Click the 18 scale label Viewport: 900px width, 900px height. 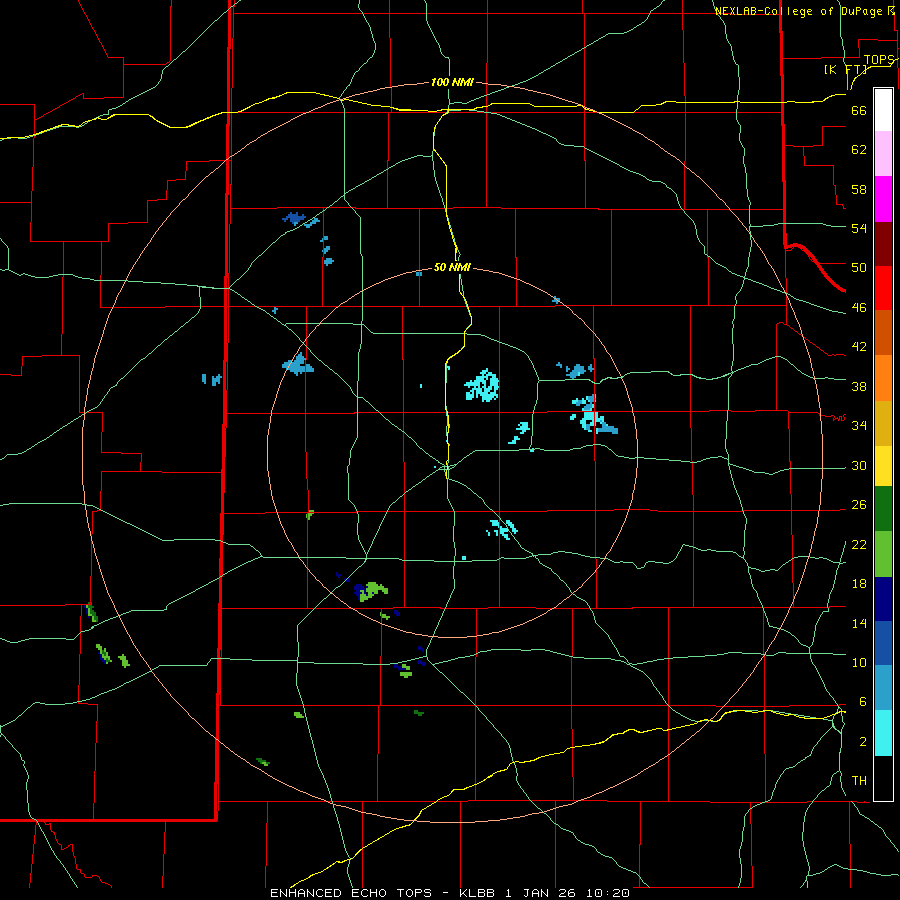(859, 584)
